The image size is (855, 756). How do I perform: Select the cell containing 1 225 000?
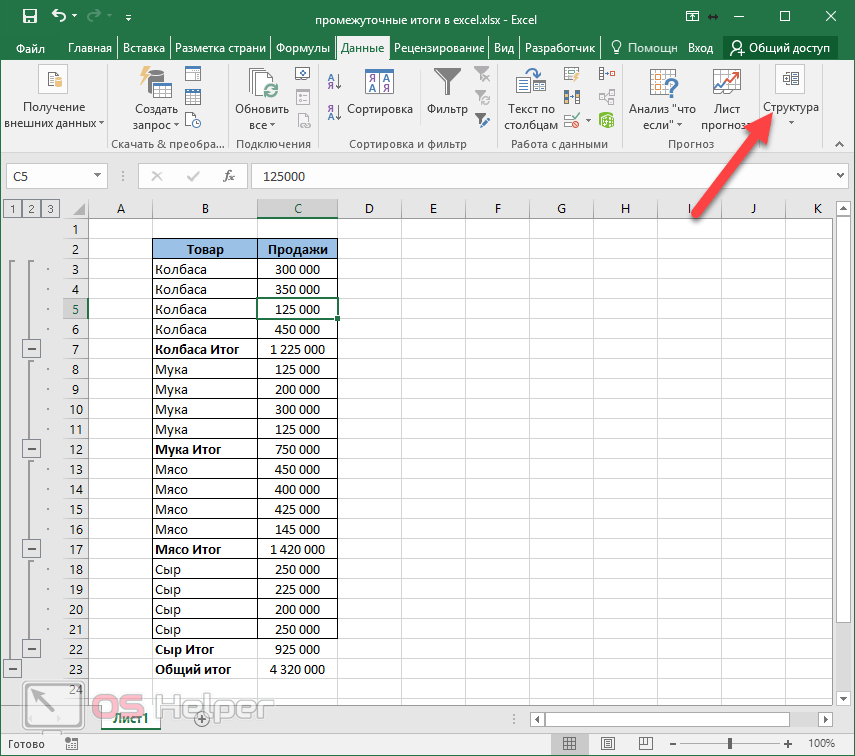[x=297, y=350]
